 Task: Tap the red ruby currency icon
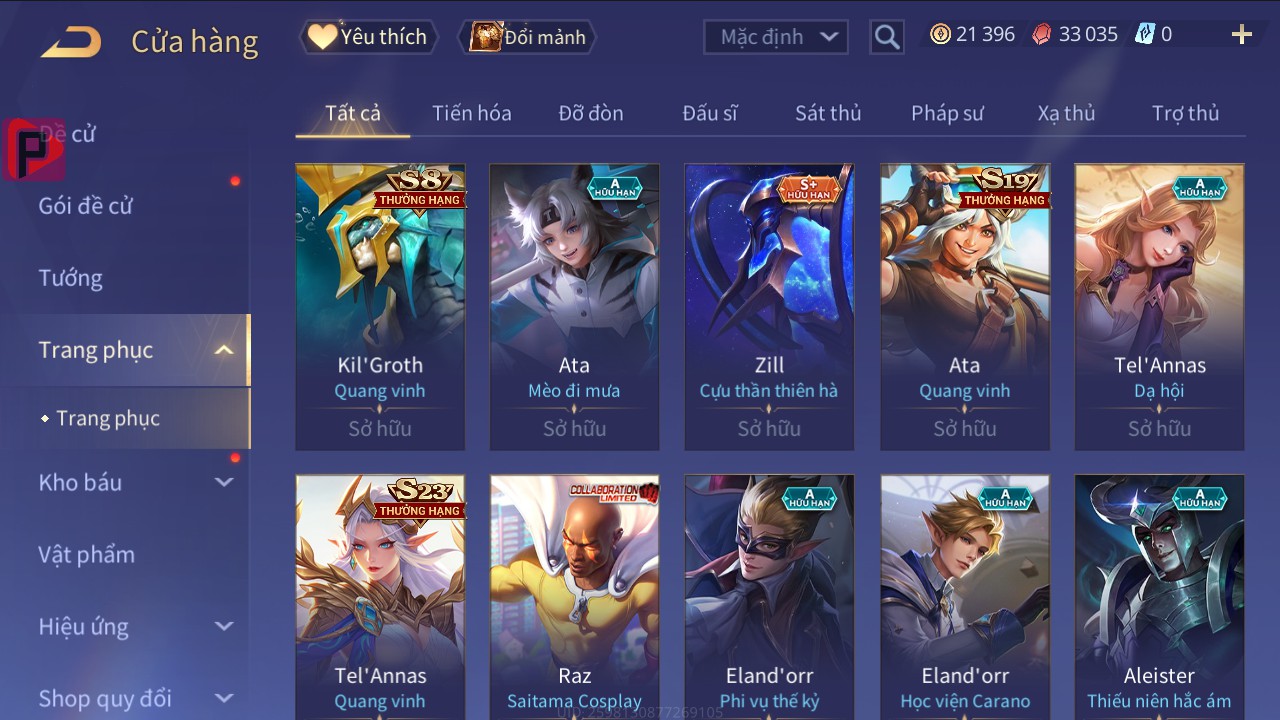tap(1042, 34)
